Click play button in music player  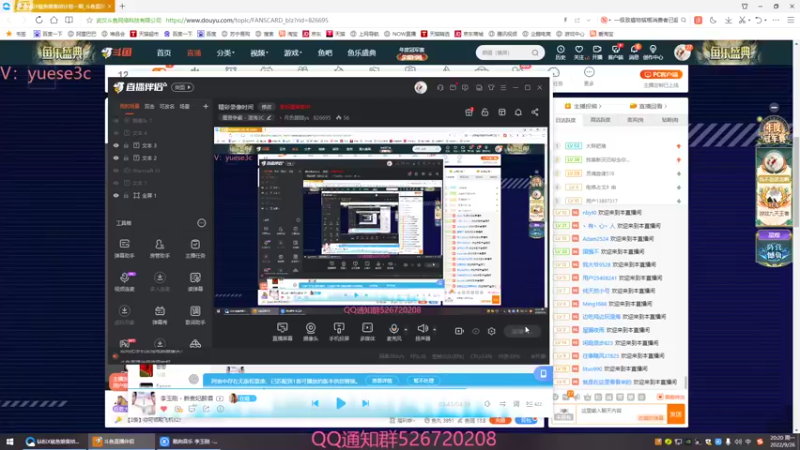340,404
